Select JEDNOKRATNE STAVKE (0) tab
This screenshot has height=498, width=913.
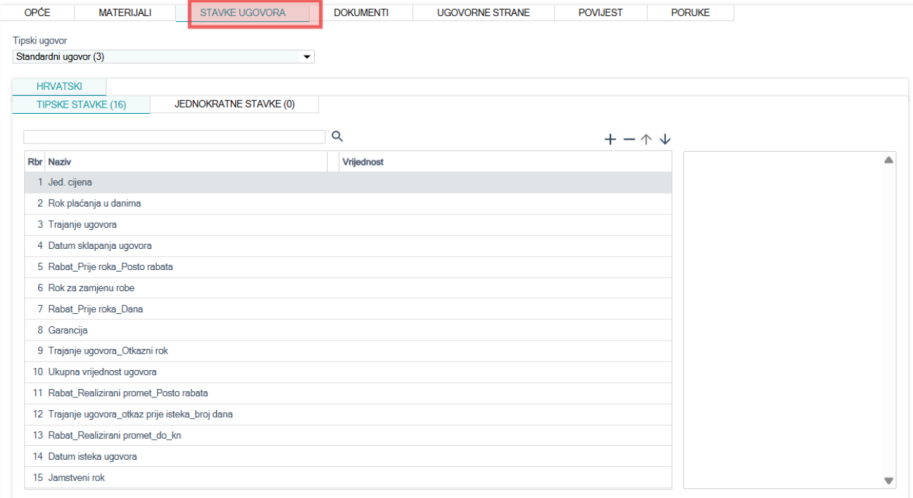coord(234,104)
